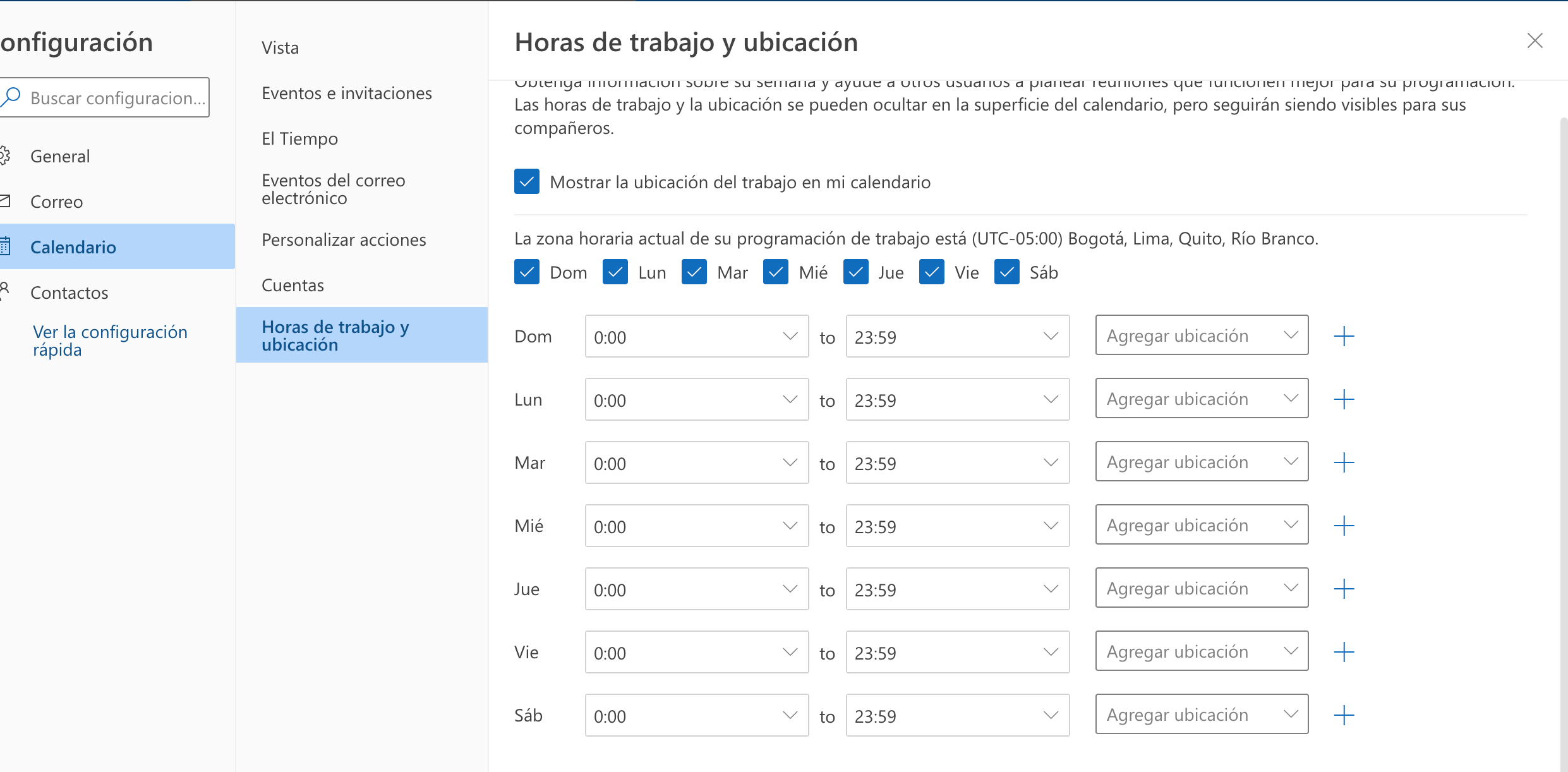1568x772 pixels.
Task: Open Ver la configuración rápida
Action: (x=110, y=341)
